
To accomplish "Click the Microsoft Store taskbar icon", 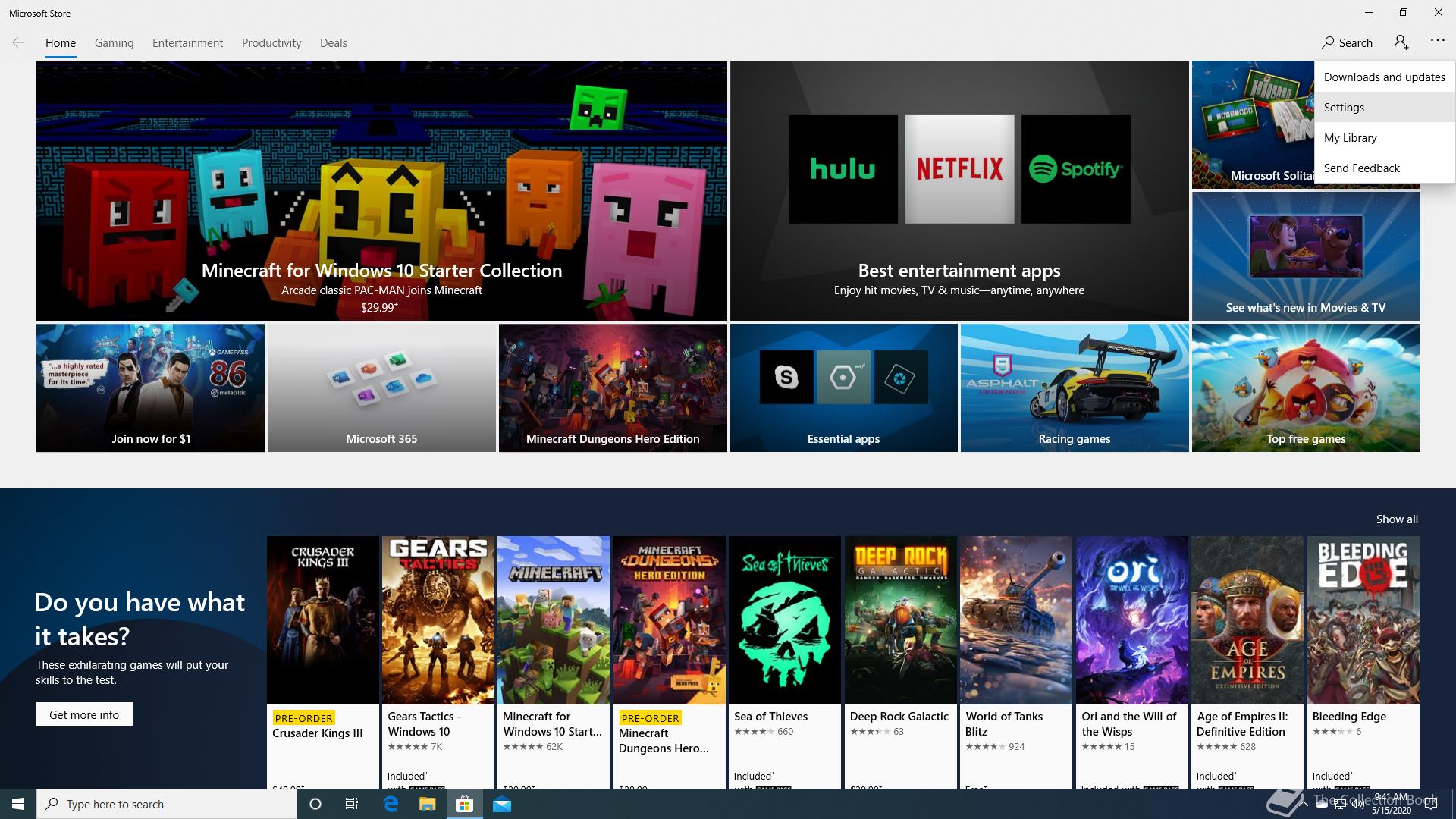I will click(464, 804).
